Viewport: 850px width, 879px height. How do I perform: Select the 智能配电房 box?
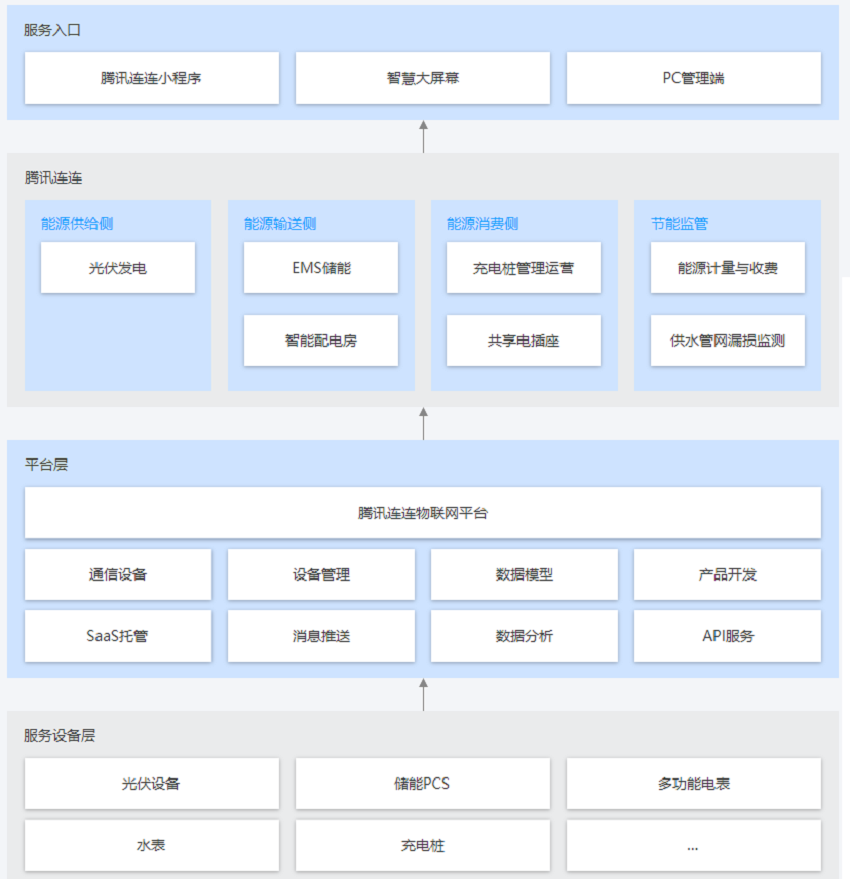click(x=321, y=340)
